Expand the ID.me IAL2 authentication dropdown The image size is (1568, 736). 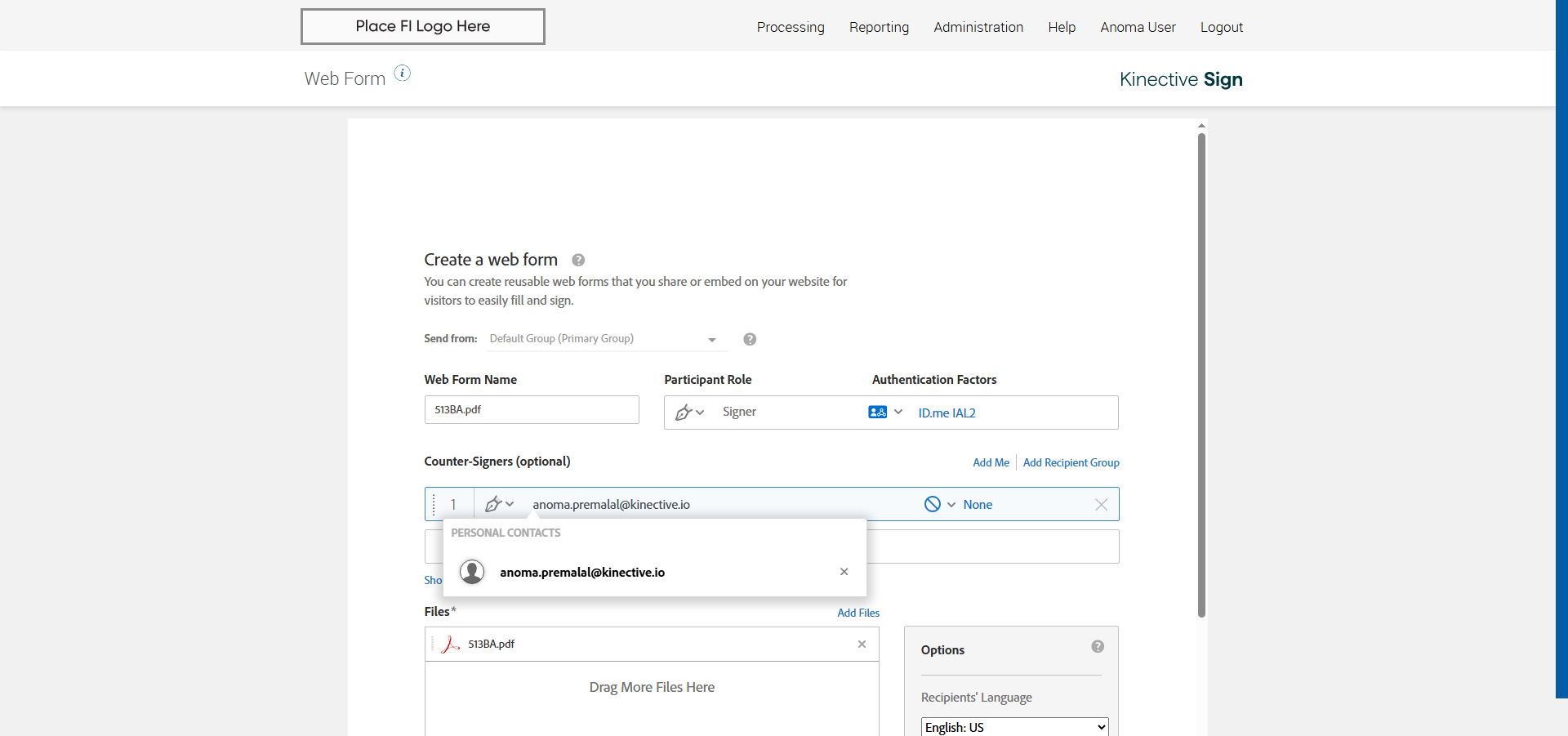(898, 413)
